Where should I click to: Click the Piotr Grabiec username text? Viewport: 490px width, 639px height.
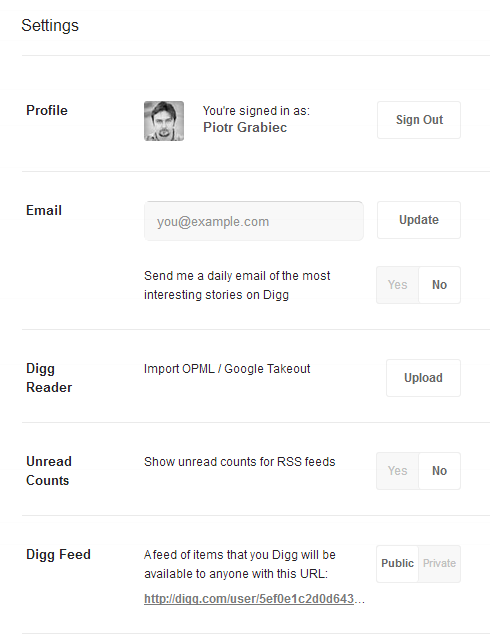tap(245, 127)
